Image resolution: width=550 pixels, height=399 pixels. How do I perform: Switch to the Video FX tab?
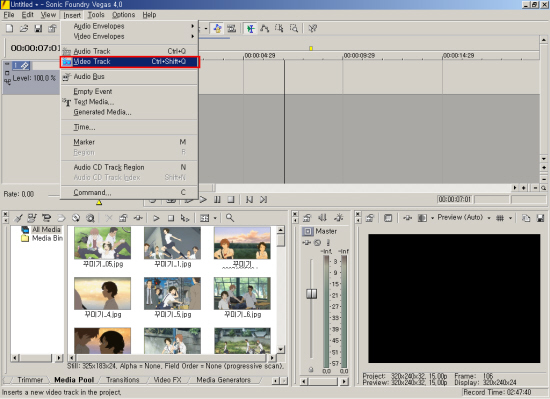click(x=167, y=380)
